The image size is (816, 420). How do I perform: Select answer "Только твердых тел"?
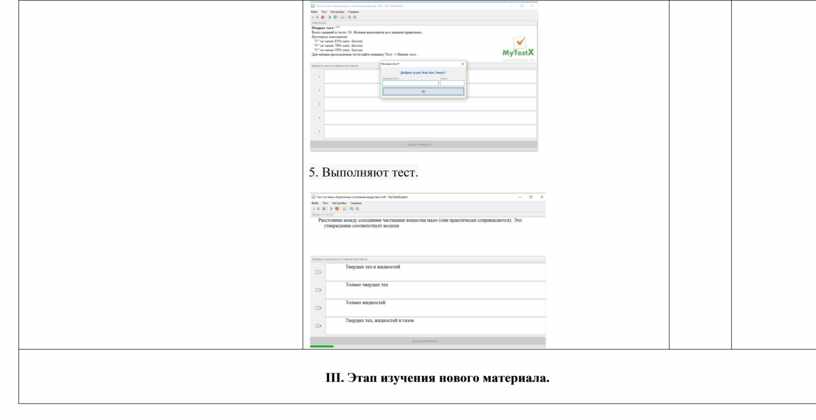coord(318,289)
